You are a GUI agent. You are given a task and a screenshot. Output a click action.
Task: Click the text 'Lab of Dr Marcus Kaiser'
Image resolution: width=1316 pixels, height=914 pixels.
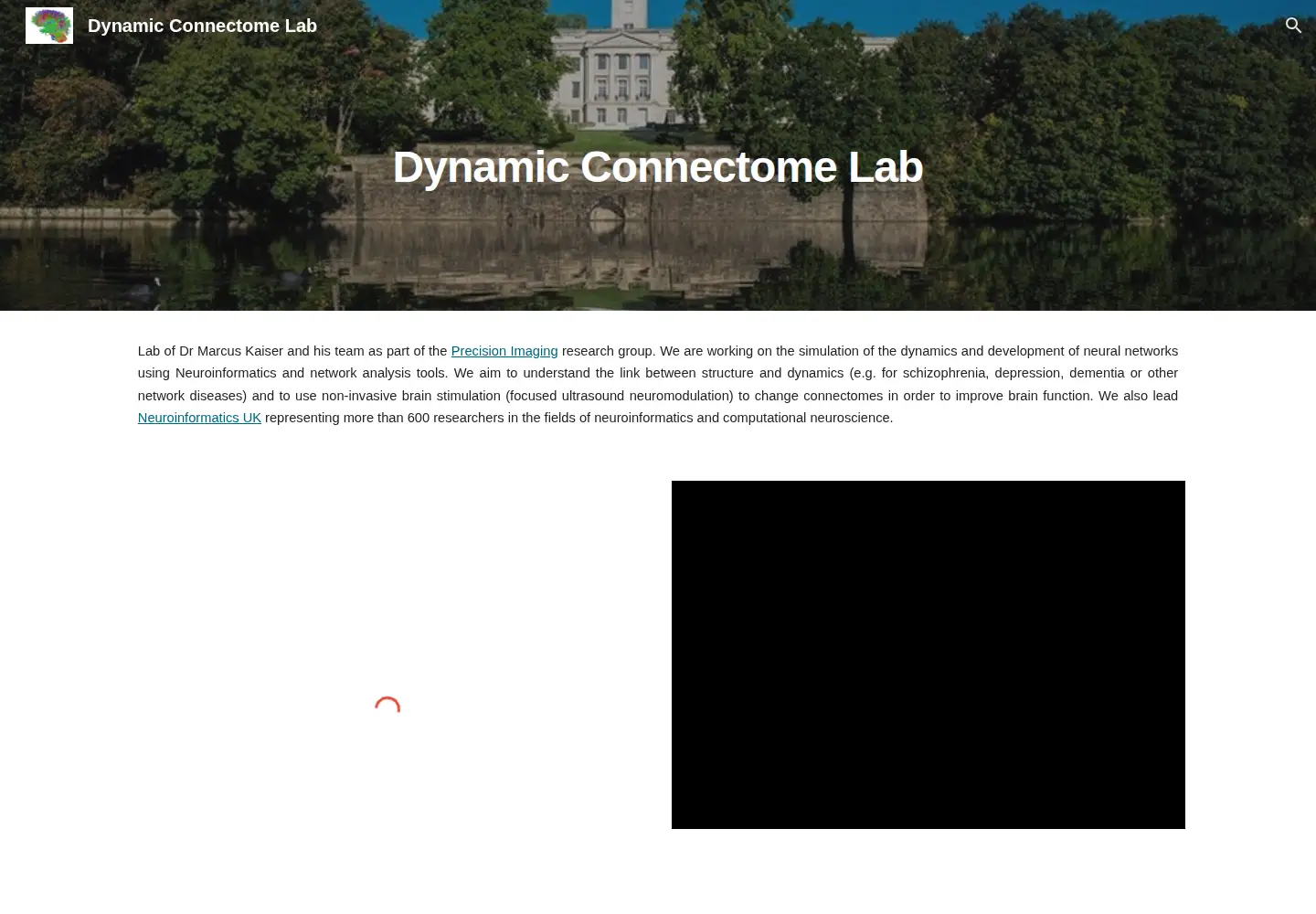(x=210, y=351)
